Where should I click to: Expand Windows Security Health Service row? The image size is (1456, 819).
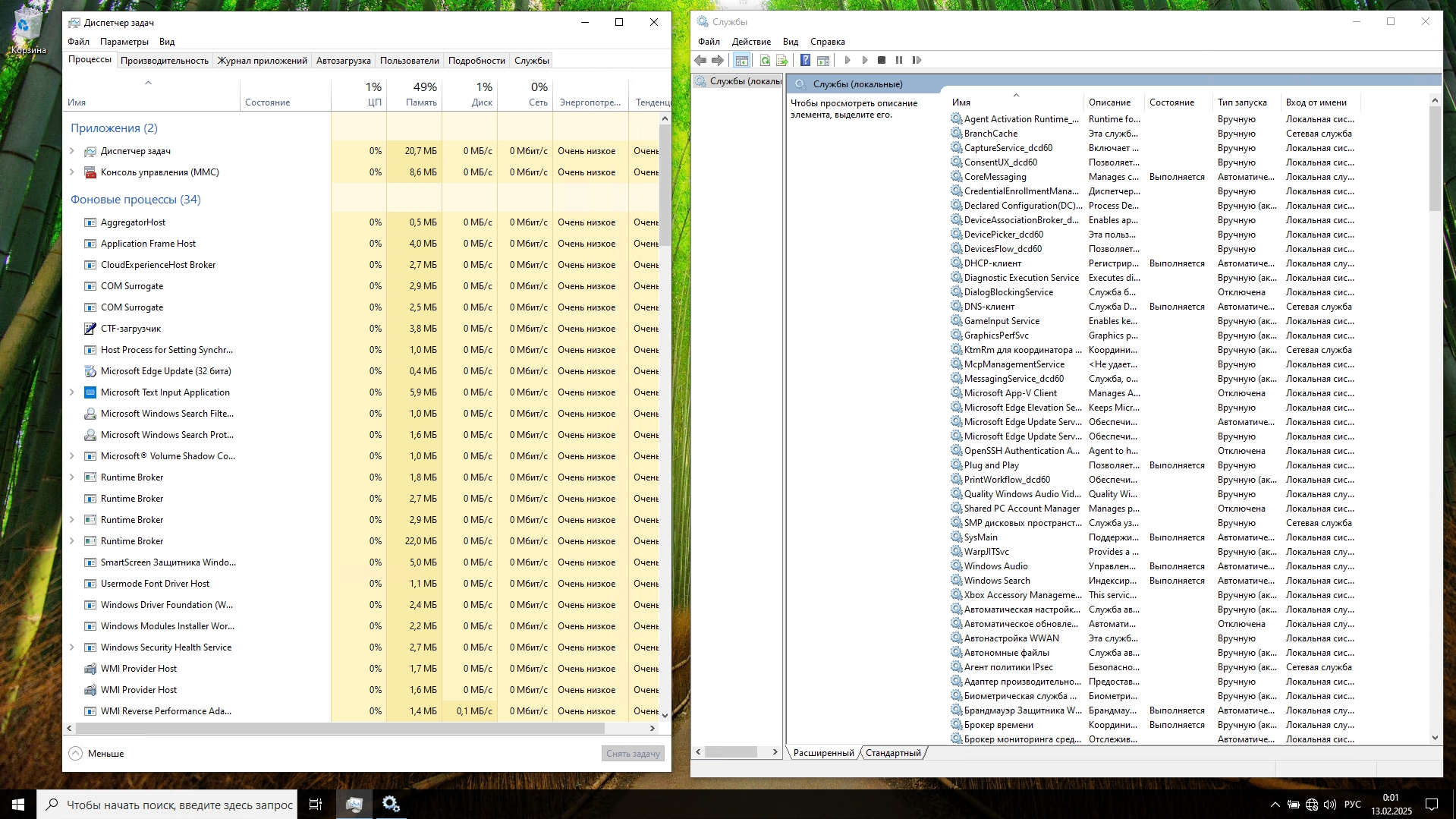point(72,647)
